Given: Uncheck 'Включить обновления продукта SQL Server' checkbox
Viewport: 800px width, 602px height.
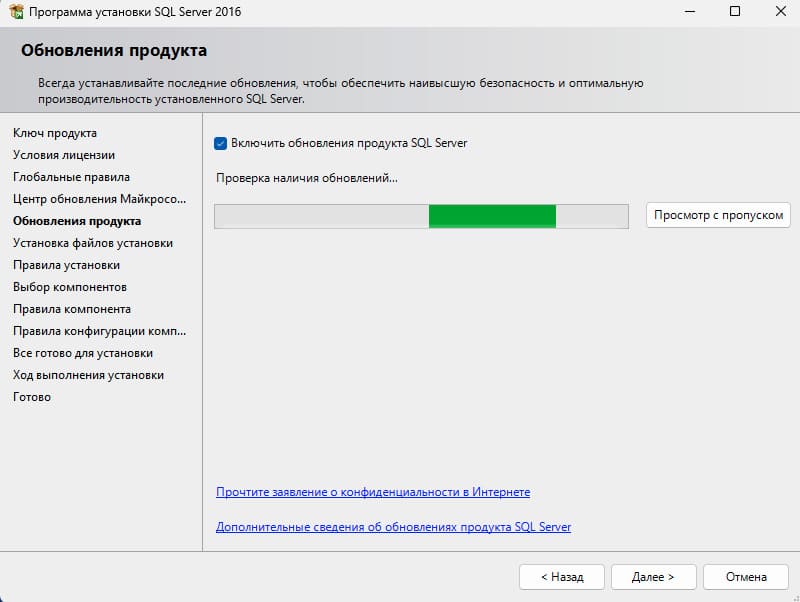Looking at the screenshot, I should 220,143.
